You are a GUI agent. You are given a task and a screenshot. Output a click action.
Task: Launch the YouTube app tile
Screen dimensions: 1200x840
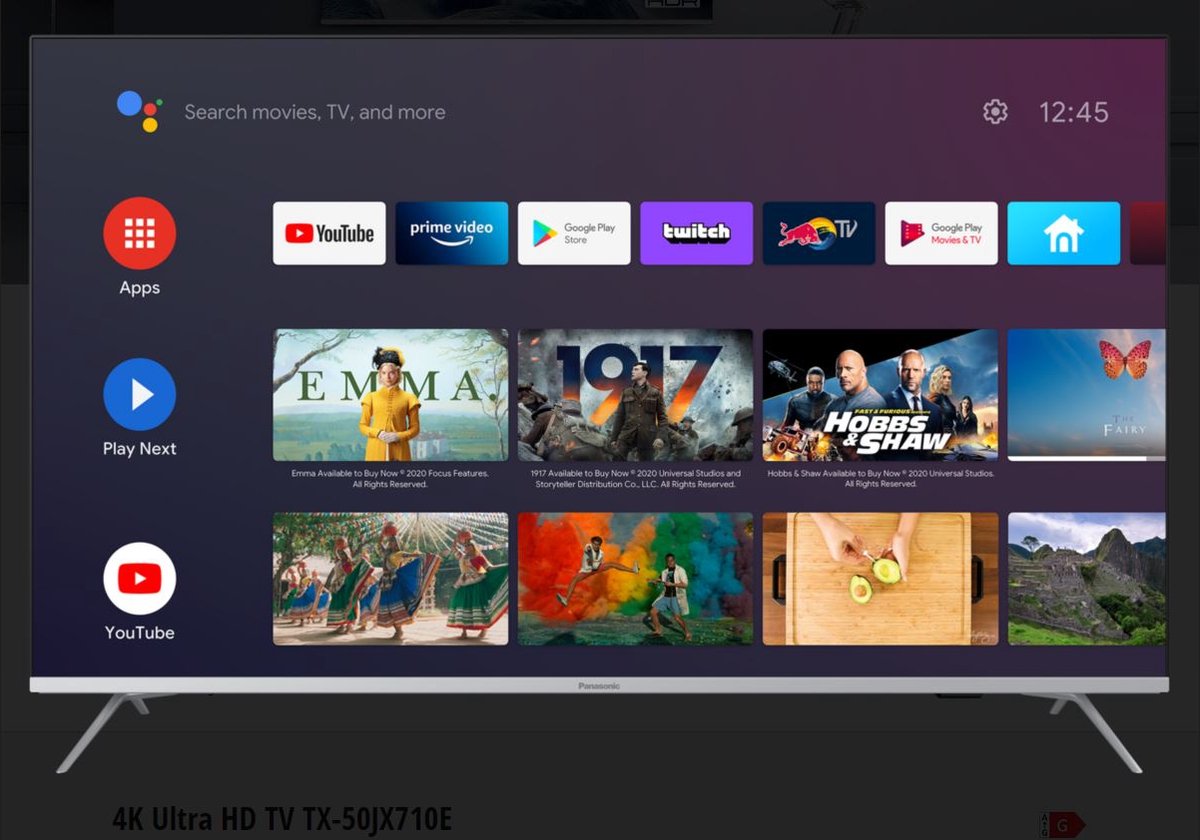(329, 233)
